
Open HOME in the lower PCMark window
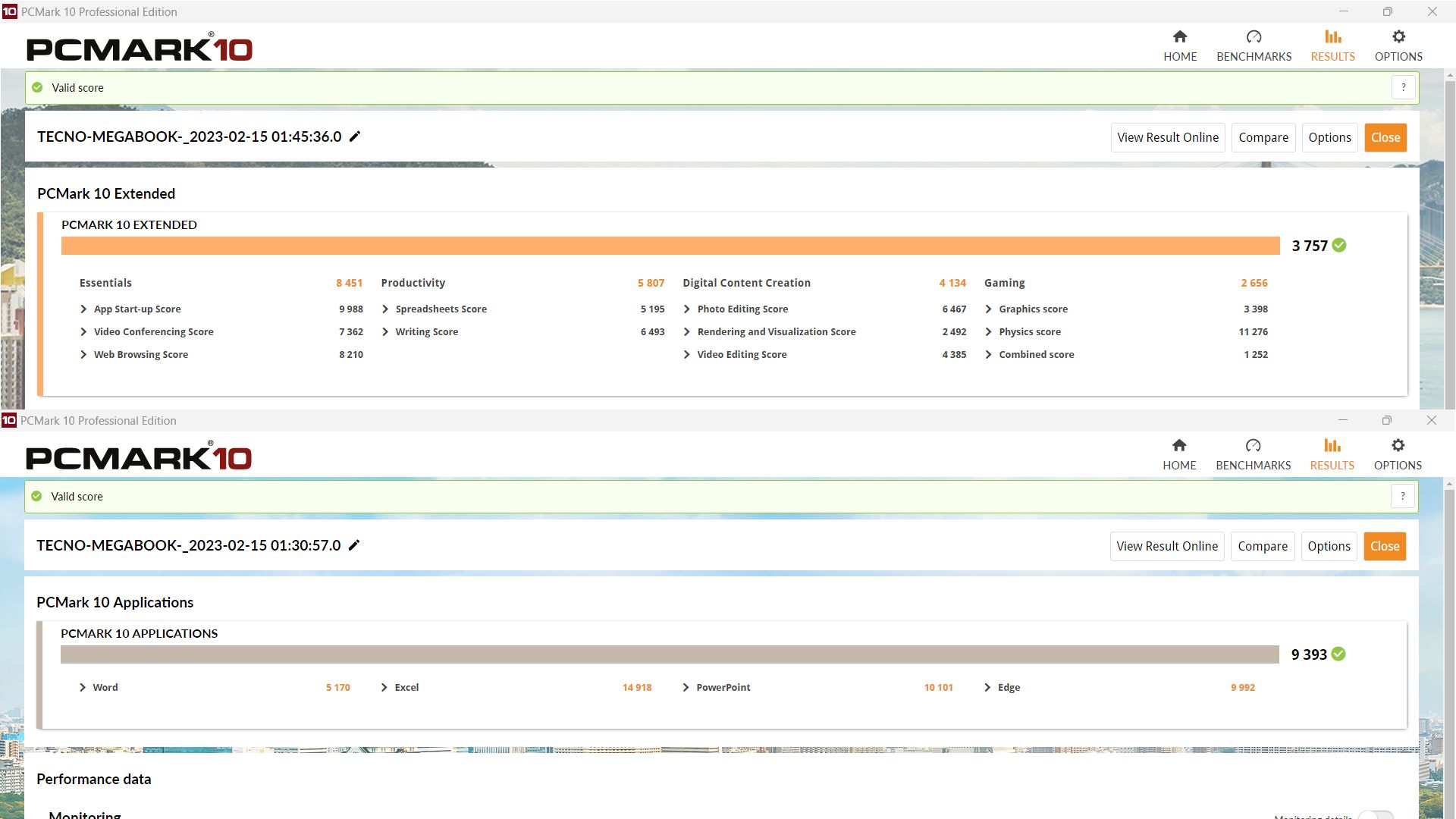[x=1179, y=454]
